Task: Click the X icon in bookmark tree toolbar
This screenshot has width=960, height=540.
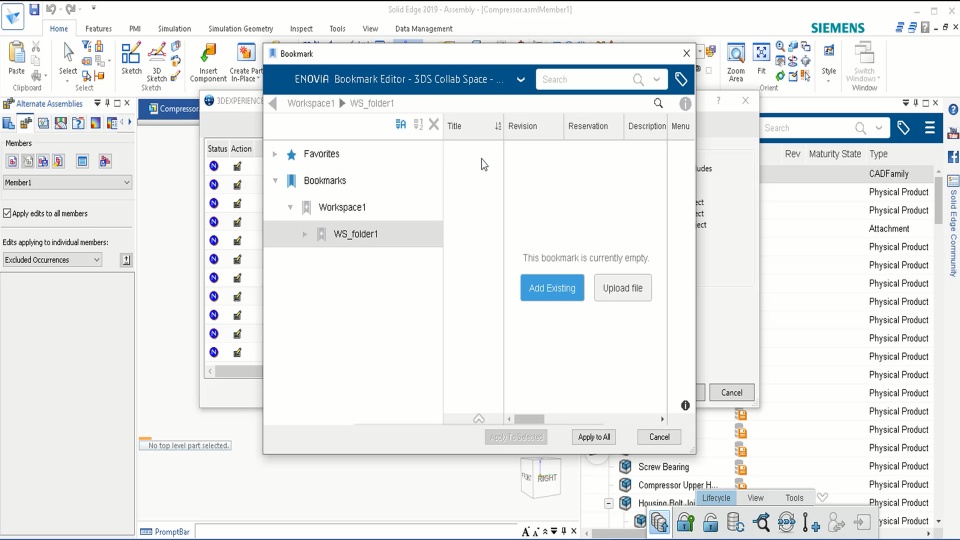Action: coord(434,124)
